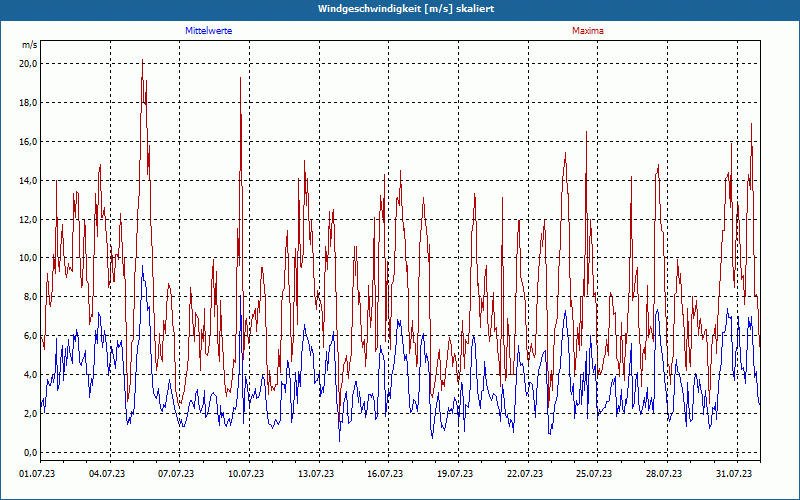Click the 10.07.23 date label
Viewport: 800px width, 500px height.
tap(246, 474)
